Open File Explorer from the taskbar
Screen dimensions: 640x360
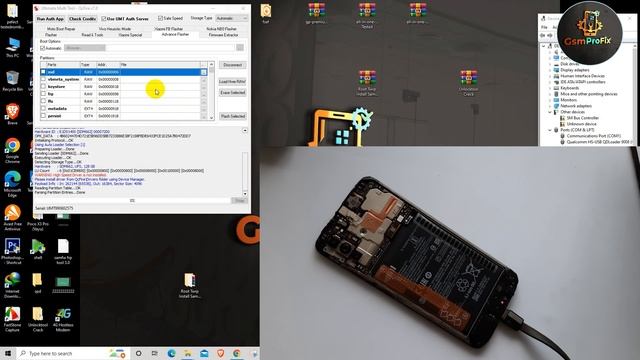coord(188,353)
